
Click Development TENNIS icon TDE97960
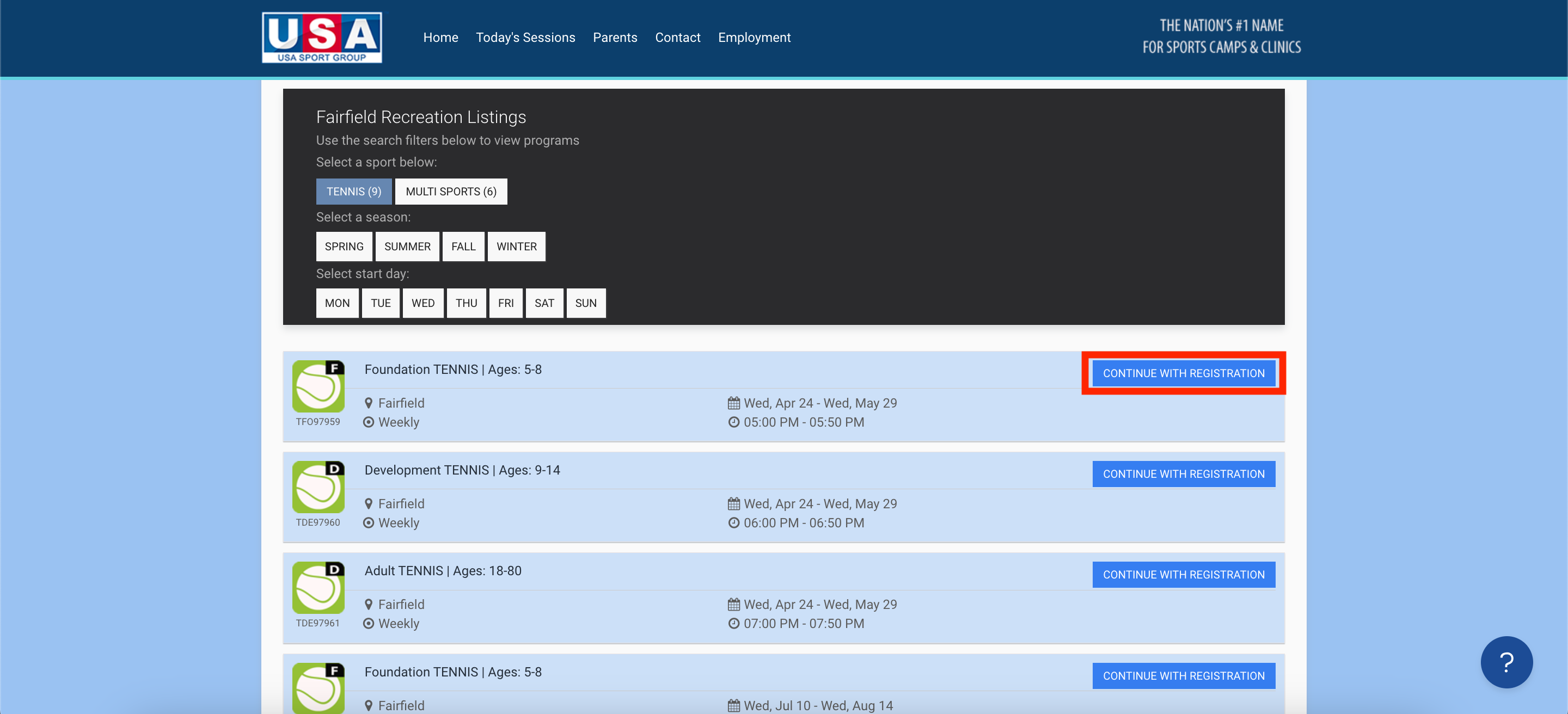point(318,487)
